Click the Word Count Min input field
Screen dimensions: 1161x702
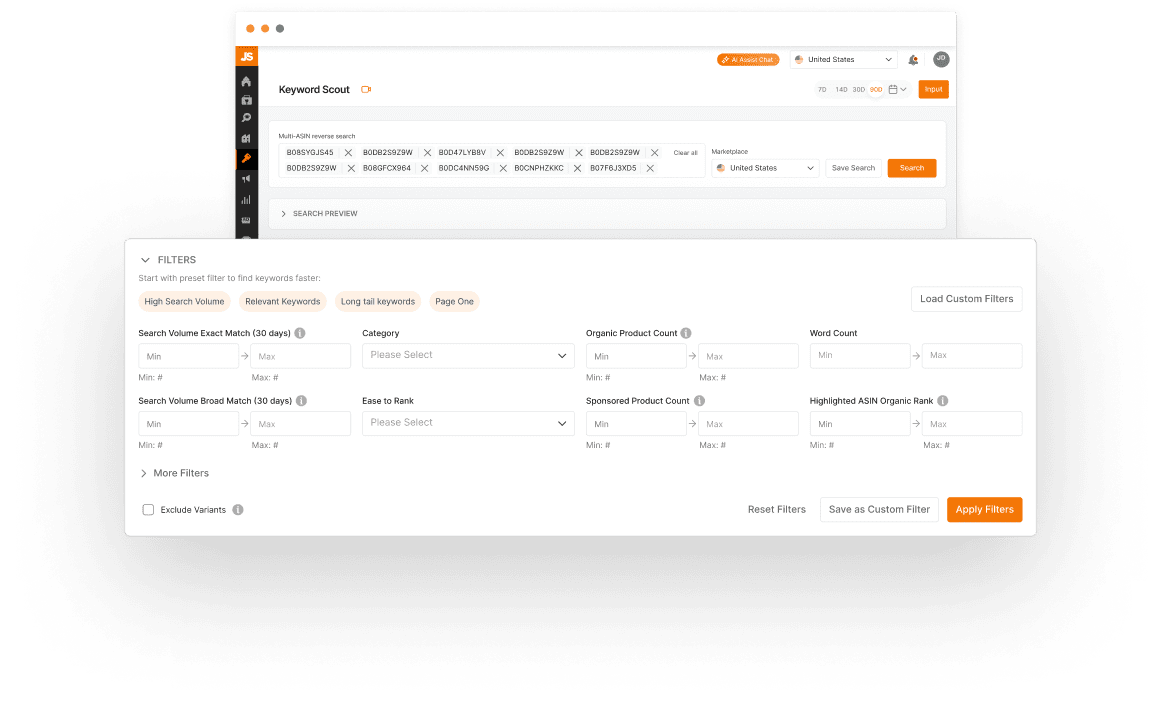859,355
